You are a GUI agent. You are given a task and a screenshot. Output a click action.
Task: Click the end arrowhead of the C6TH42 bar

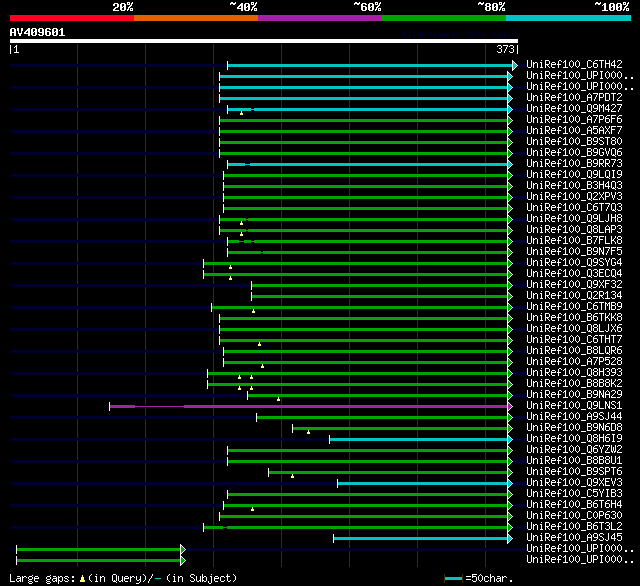pos(515,65)
